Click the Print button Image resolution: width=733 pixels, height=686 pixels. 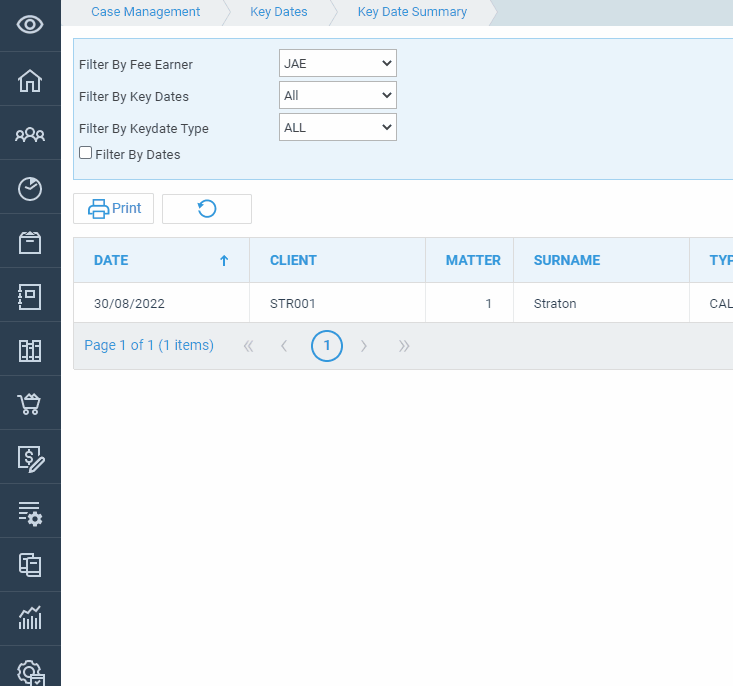click(114, 209)
